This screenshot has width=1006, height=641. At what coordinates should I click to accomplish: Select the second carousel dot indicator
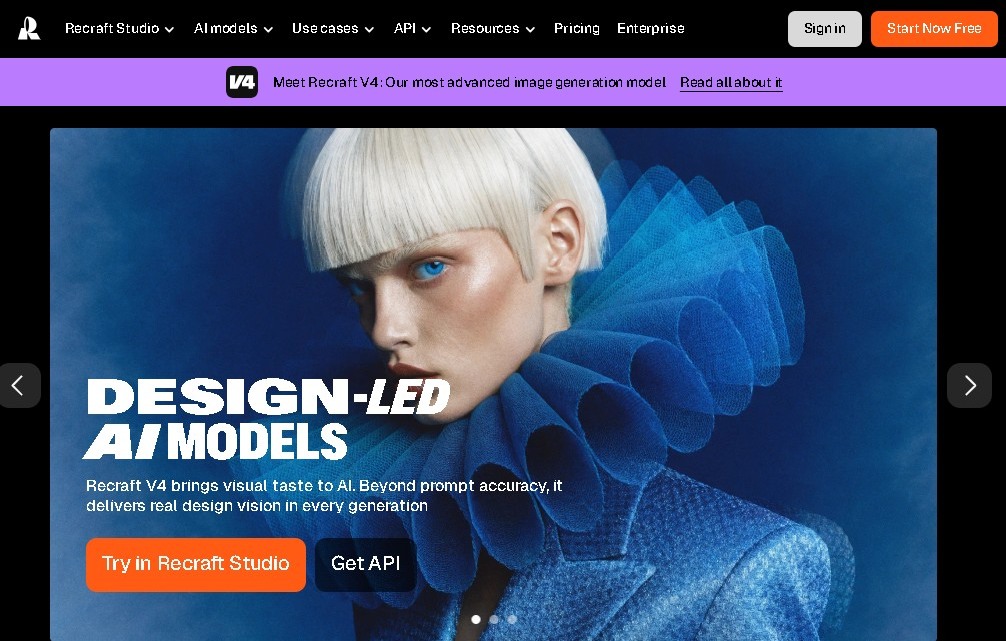point(494,619)
